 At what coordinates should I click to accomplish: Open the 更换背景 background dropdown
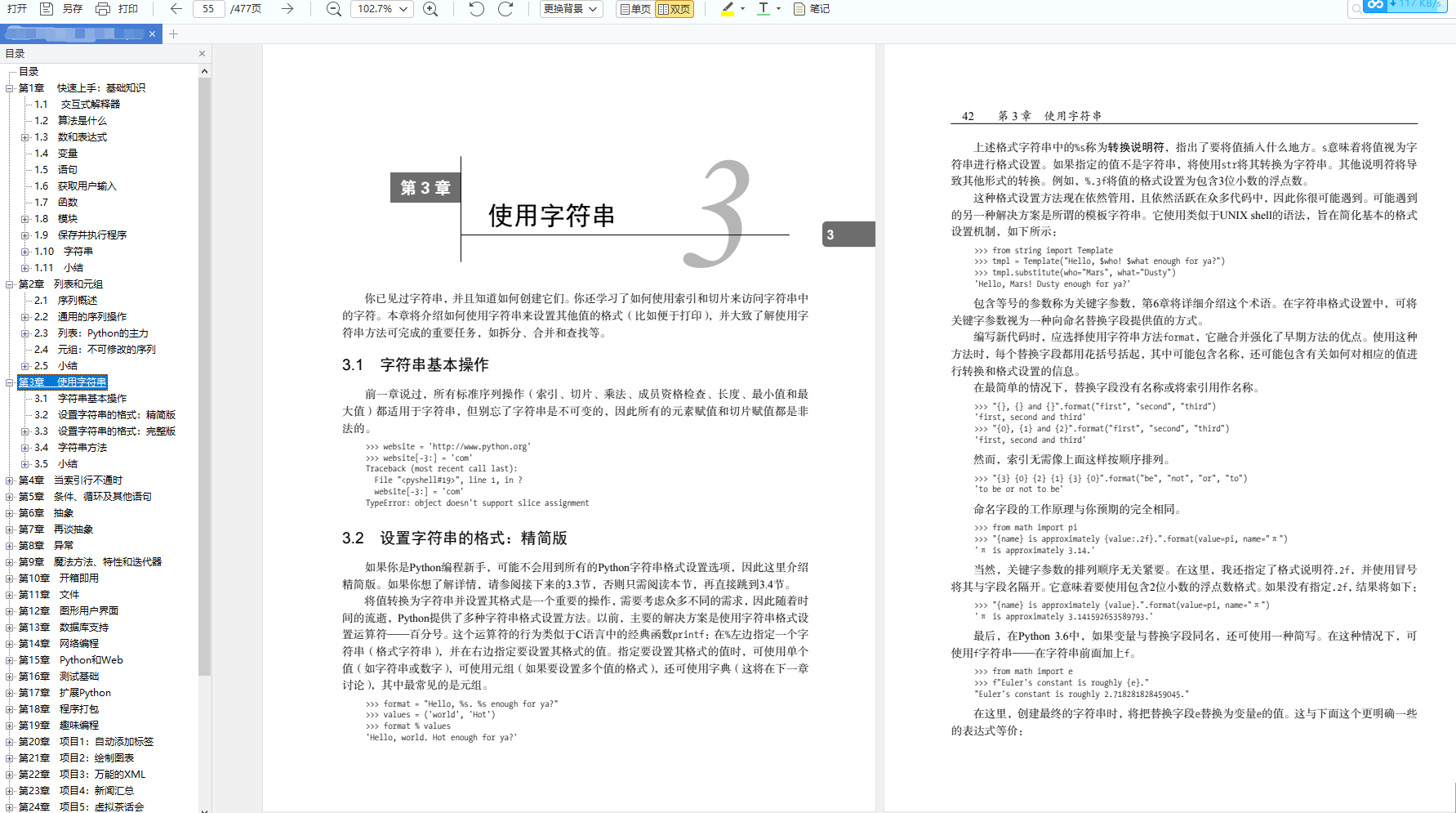571,9
